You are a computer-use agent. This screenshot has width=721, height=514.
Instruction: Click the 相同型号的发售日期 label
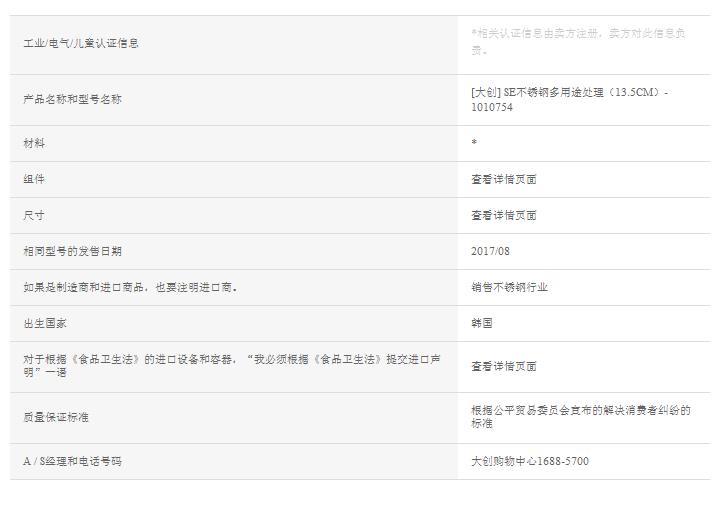(x=73, y=251)
